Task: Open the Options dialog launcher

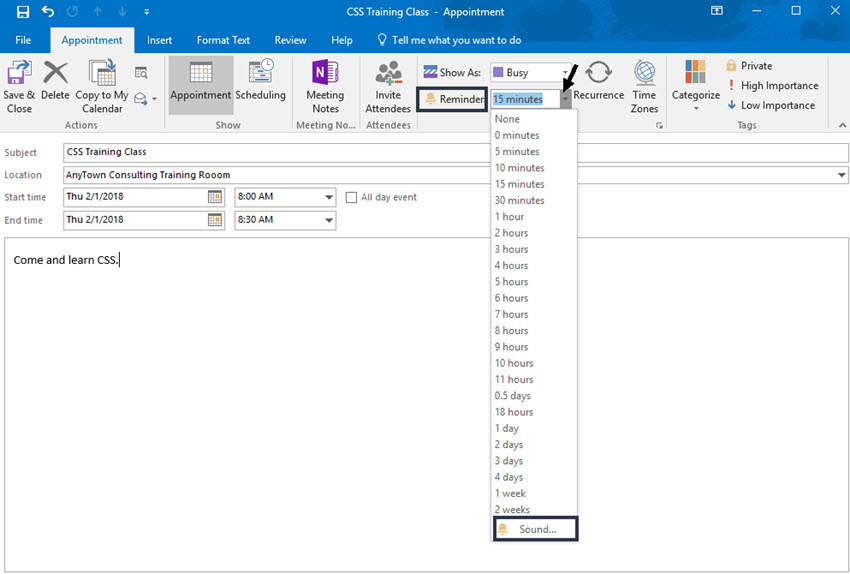Action: point(659,125)
